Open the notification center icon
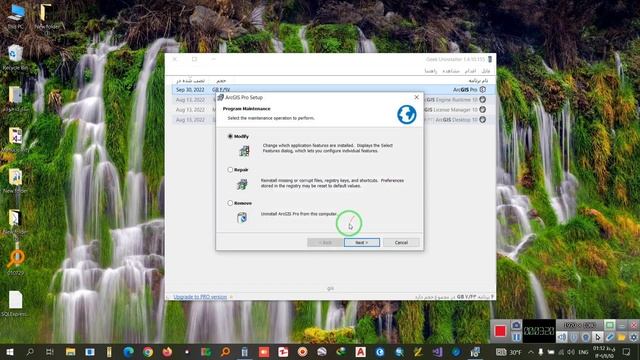Image resolution: width=640 pixels, height=360 pixels. (x=627, y=352)
